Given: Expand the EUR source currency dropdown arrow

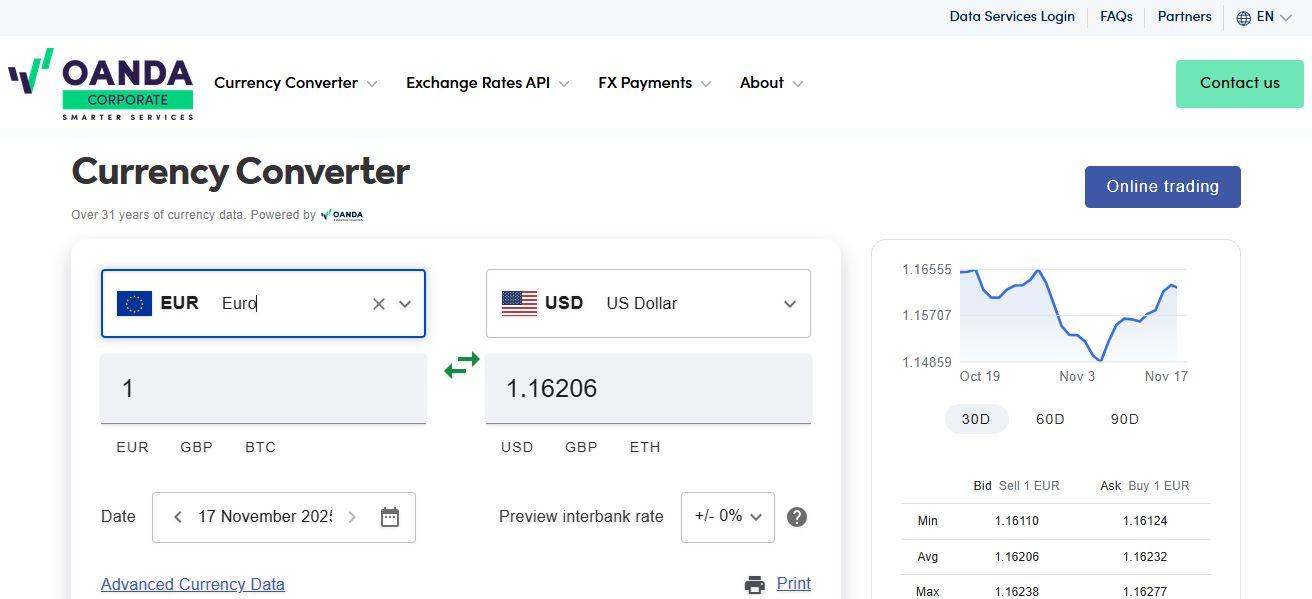Looking at the screenshot, I should tap(405, 304).
